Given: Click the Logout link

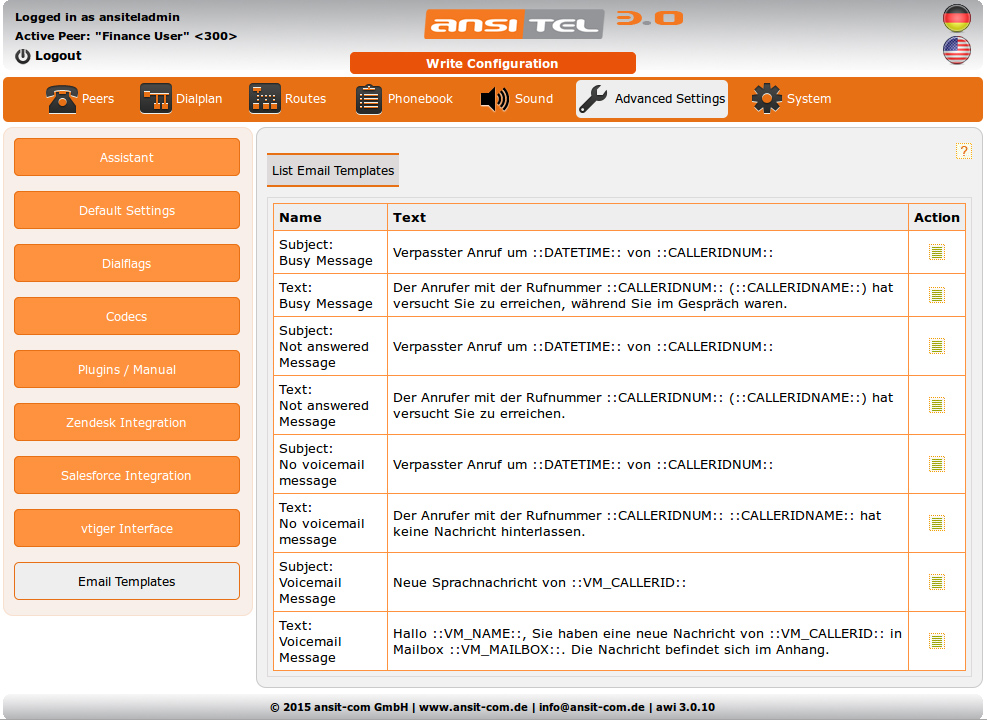Looking at the screenshot, I should point(57,56).
